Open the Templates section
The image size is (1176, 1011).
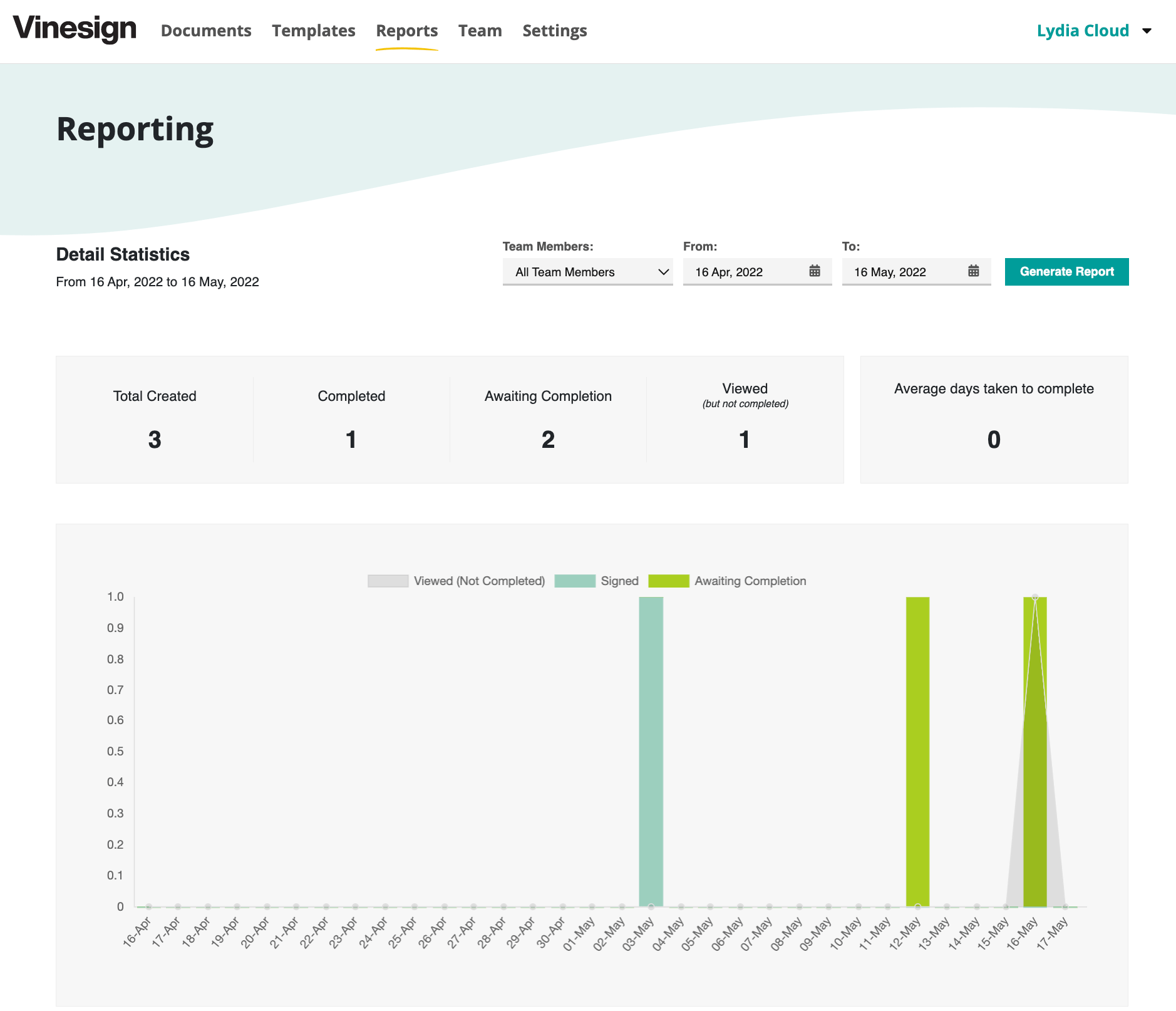[313, 30]
